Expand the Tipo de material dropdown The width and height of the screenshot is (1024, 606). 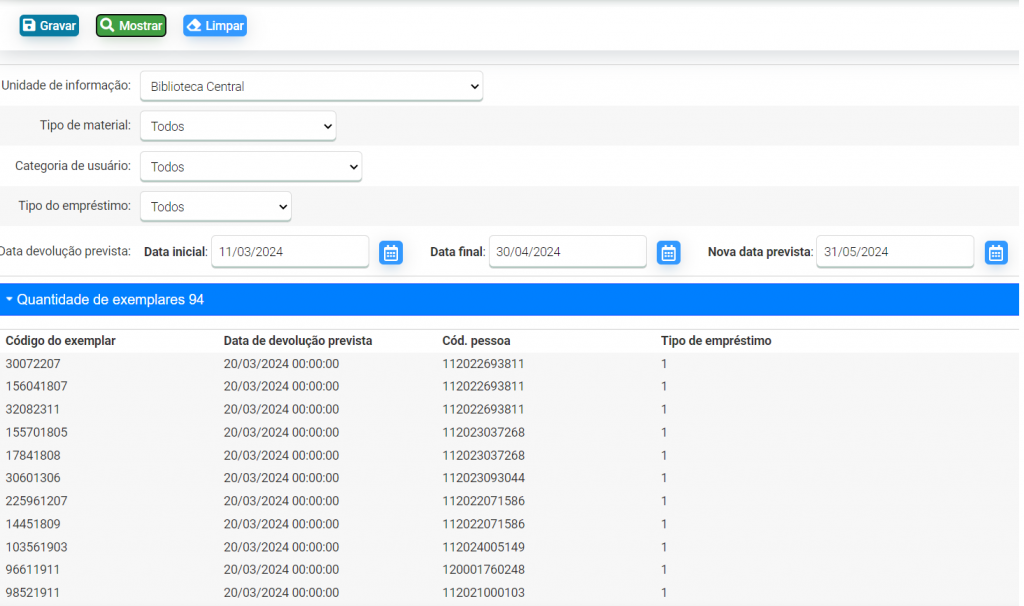(238, 127)
